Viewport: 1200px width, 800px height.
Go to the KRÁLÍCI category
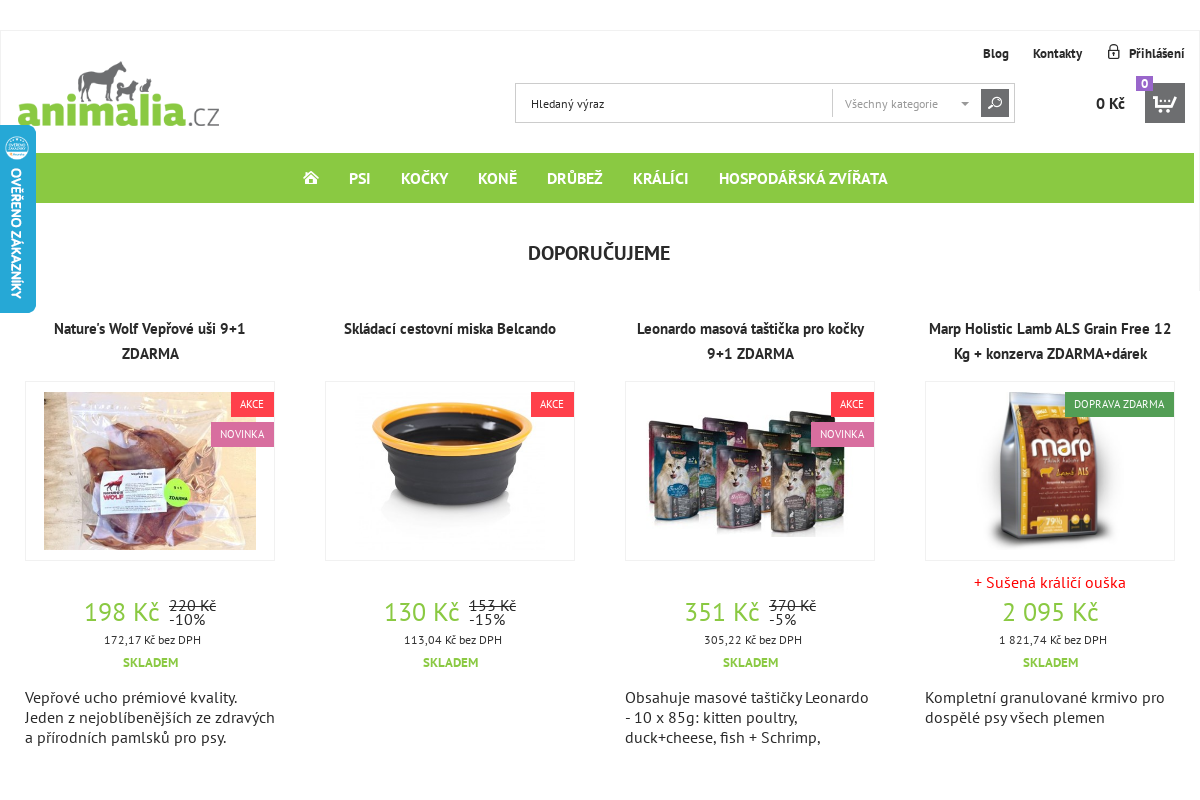[661, 178]
